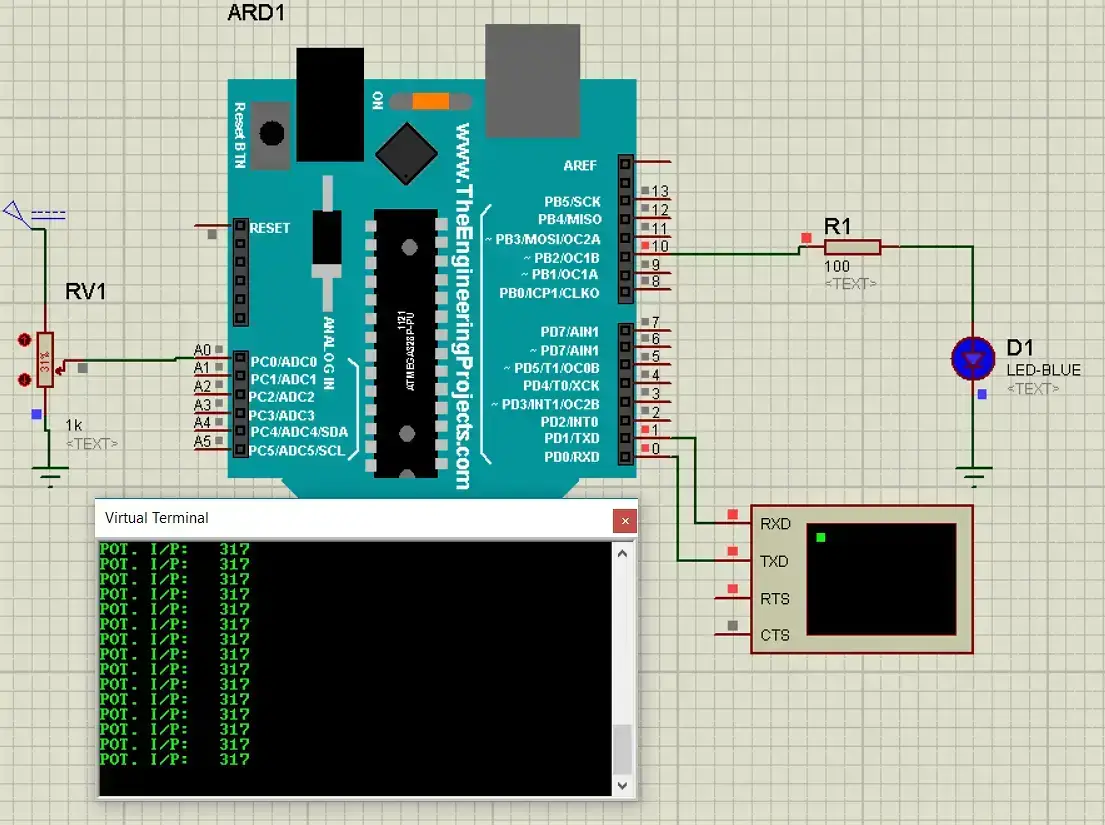Viewport: 1105px width, 825px height.
Task: Click the RV1 potentiometer wiper arrow
Action: (59, 368)
